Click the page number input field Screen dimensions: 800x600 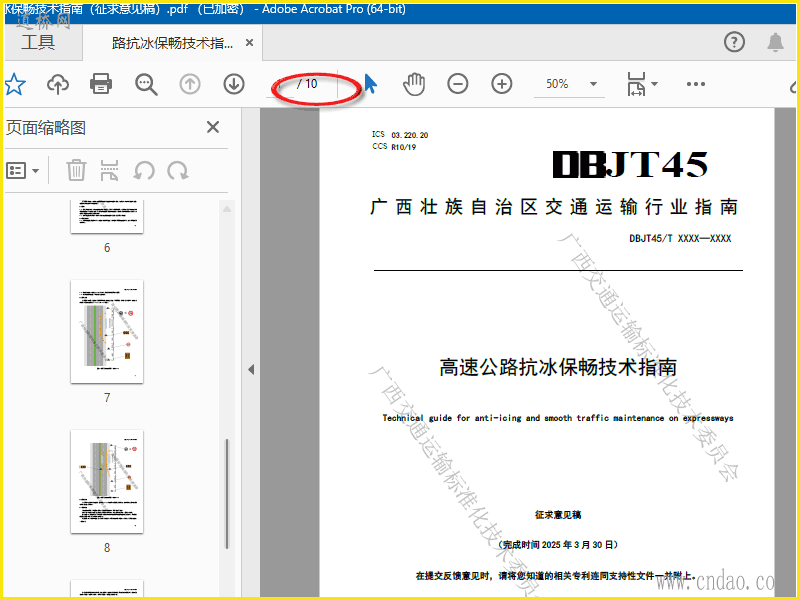pos(282,84)
